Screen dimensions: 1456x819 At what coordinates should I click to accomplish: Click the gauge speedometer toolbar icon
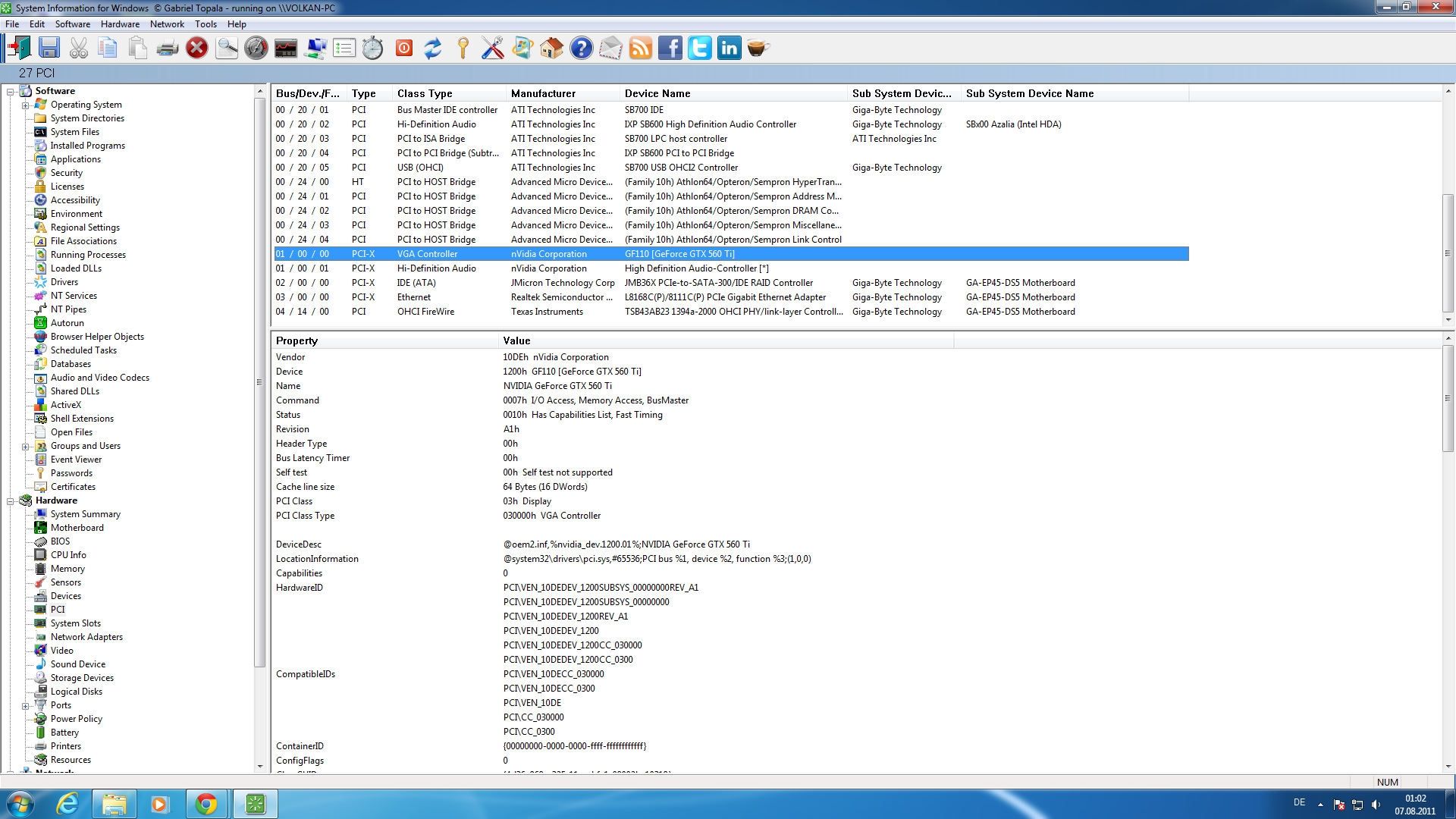point(256,49)
